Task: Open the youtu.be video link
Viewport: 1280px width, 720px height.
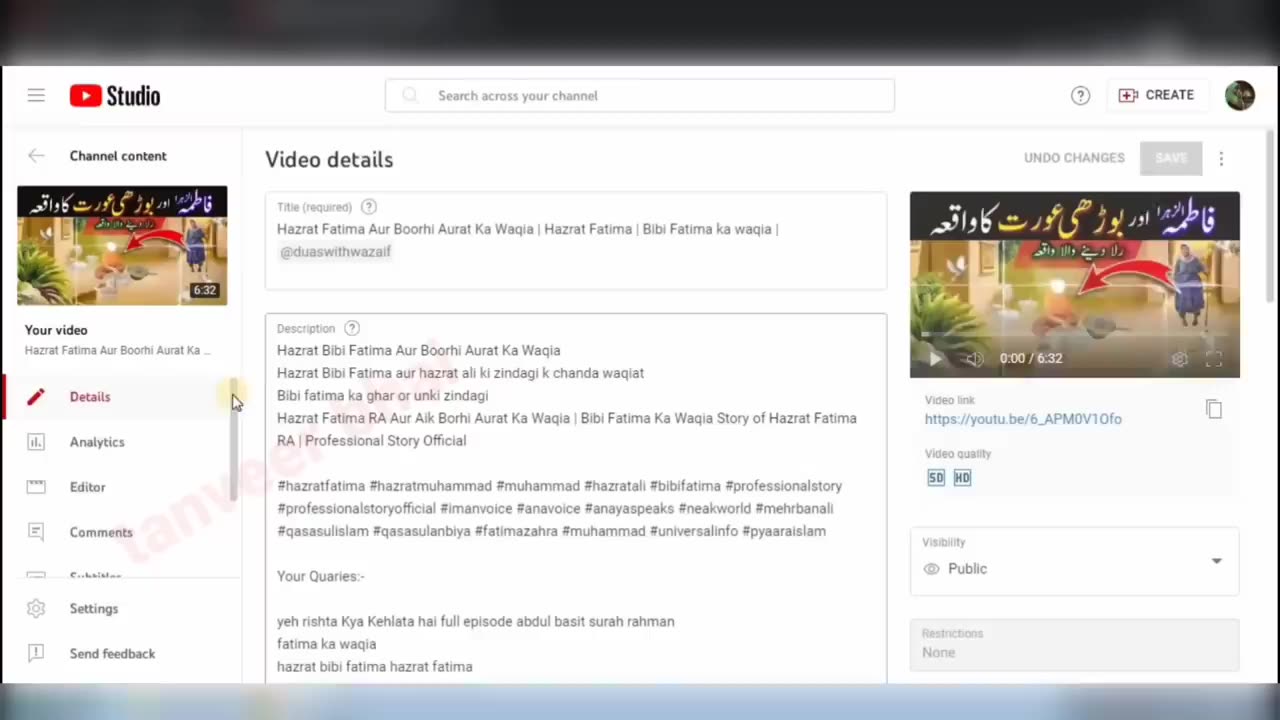Action: 1023,419
